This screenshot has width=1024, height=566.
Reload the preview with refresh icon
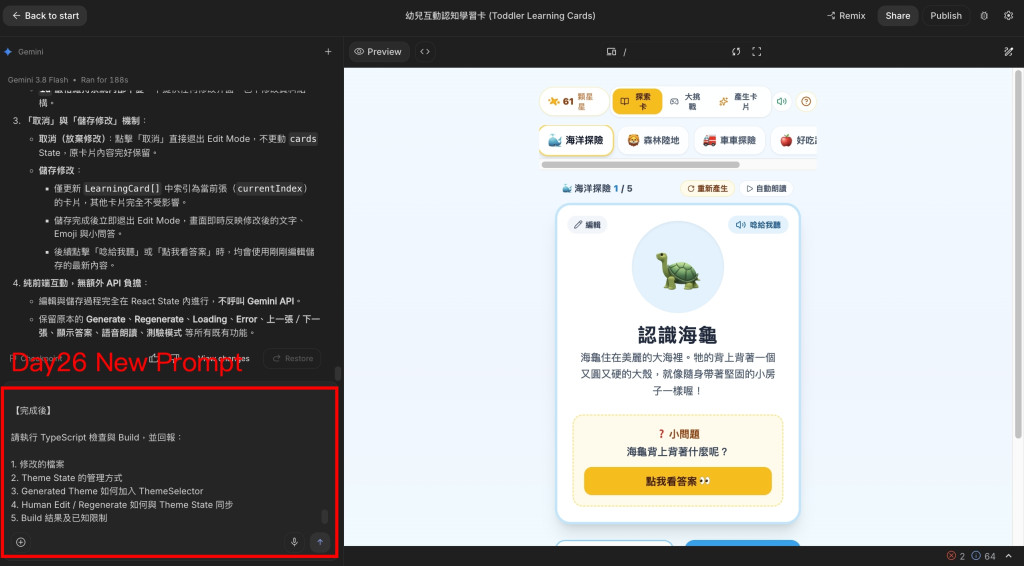(736, 52)
